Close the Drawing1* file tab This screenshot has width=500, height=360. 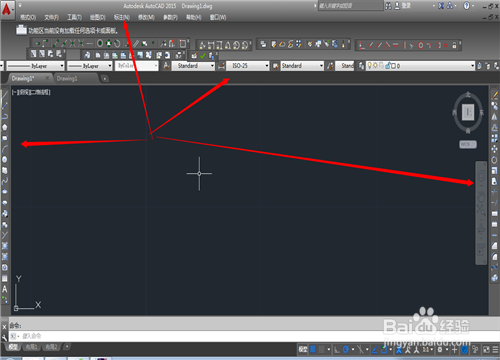point(47,78)
